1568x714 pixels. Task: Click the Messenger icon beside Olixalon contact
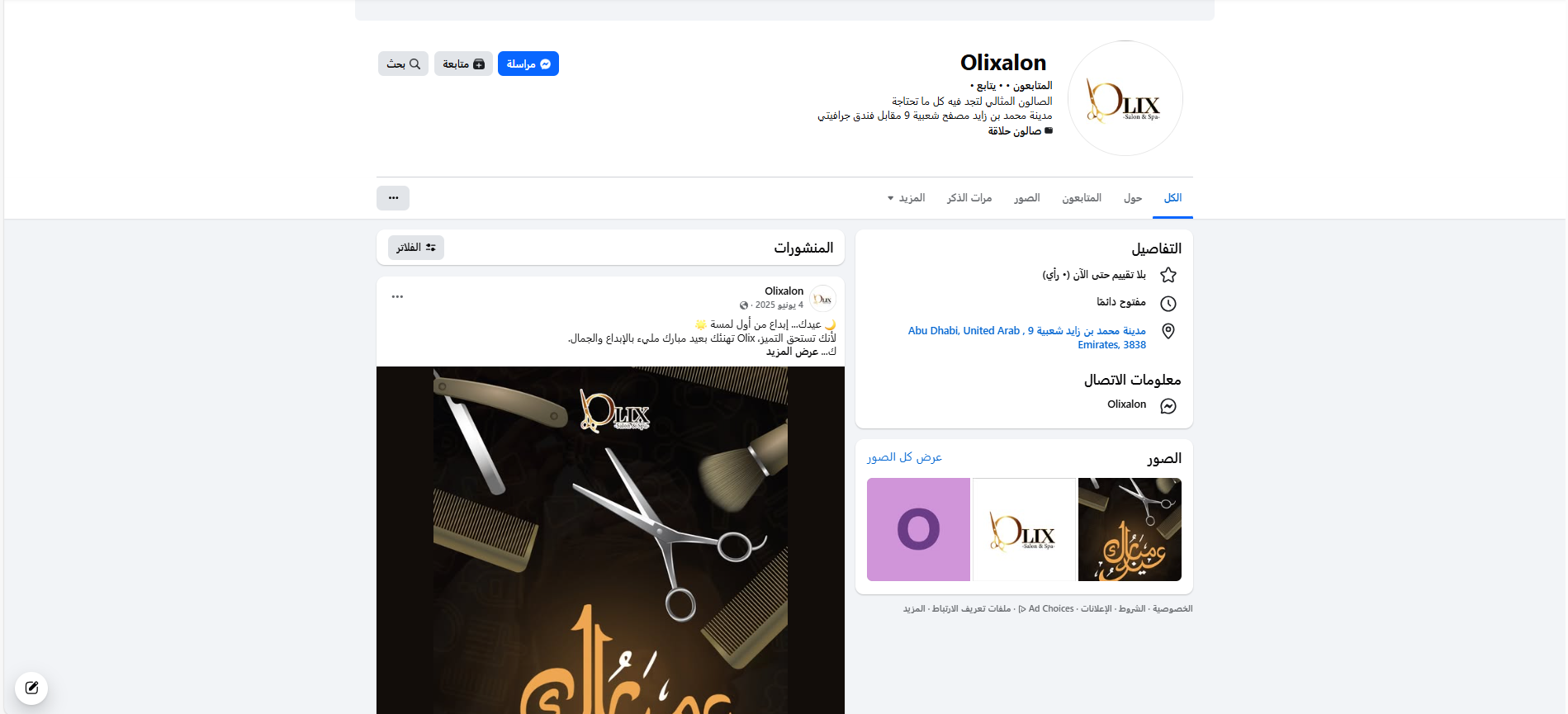tap(1168, 405)
